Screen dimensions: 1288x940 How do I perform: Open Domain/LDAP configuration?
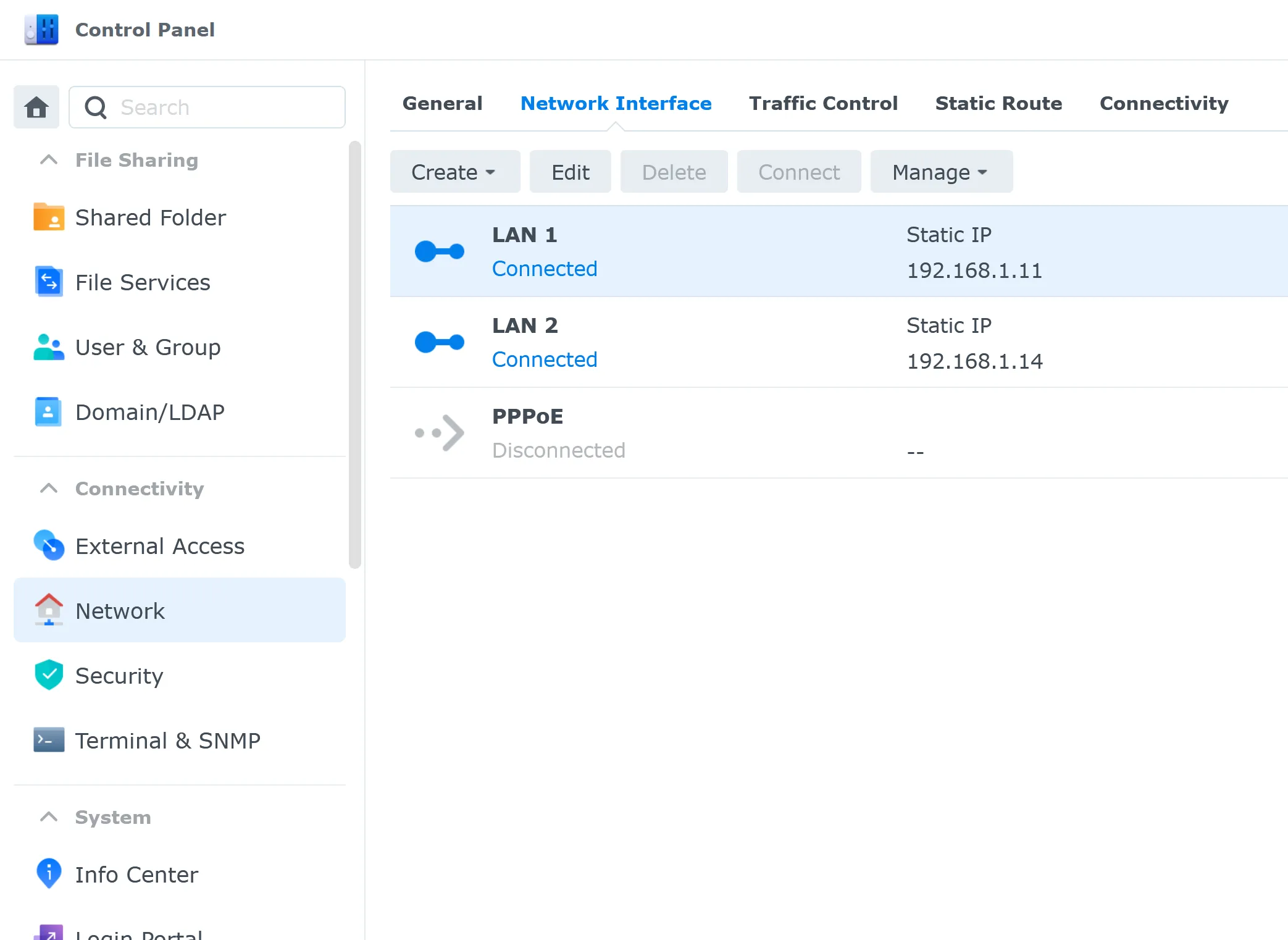tap(150, 411)
